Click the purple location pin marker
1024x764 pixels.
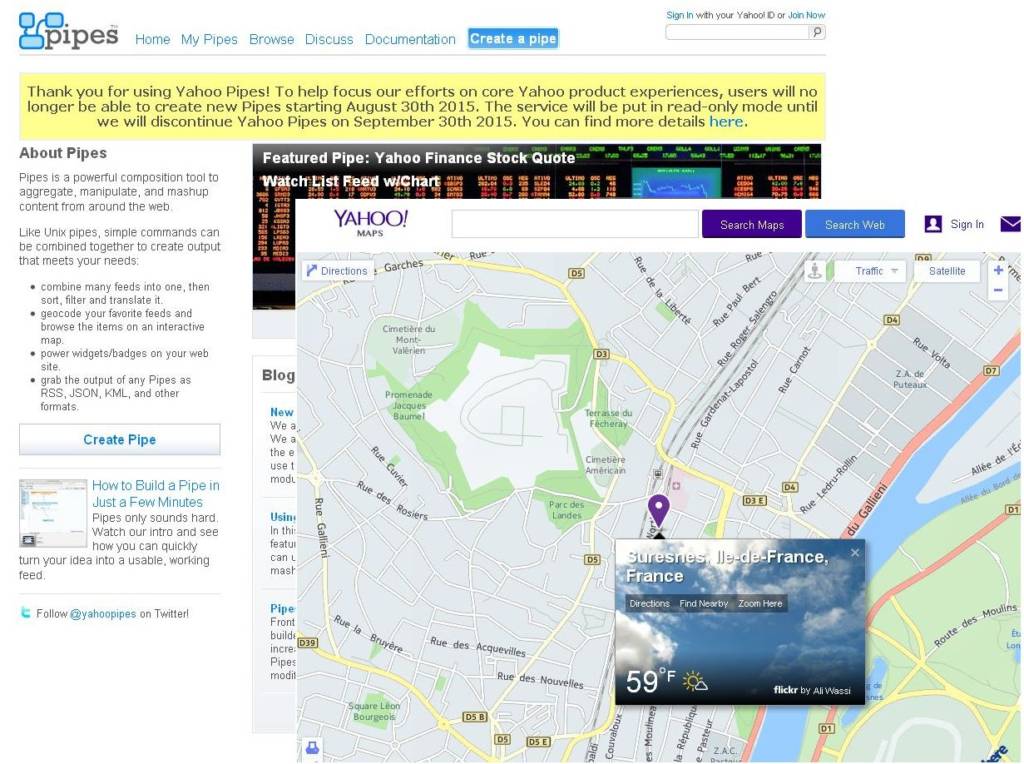coord(658,510)
